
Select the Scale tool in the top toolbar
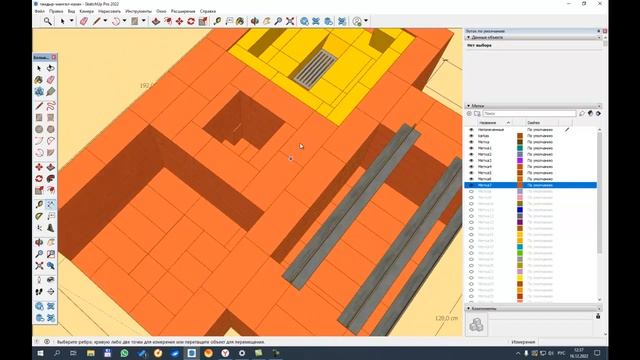[x=202, y=21]
